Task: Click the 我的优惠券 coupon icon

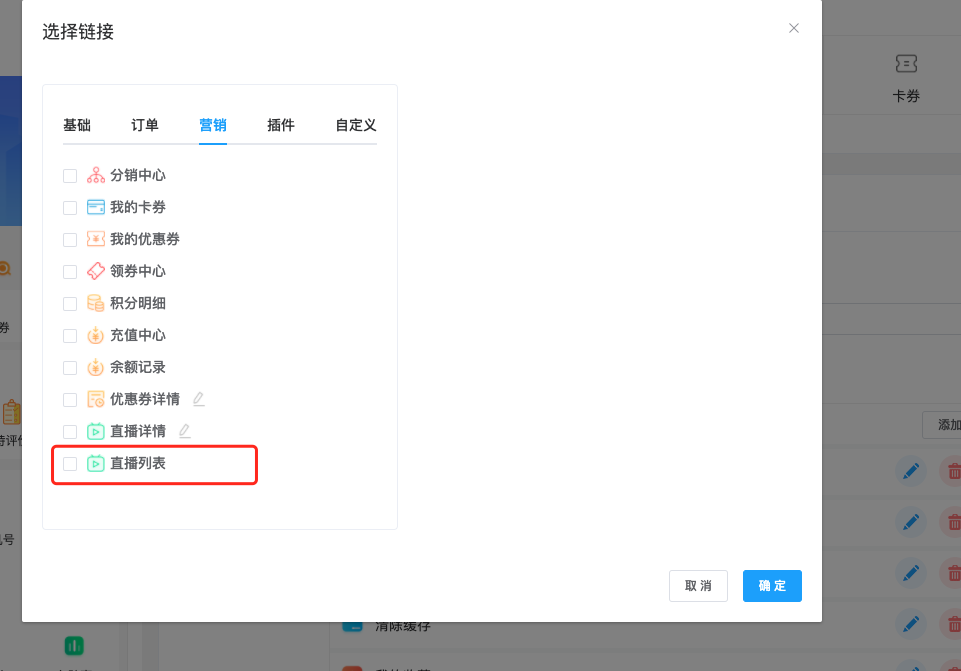Action: pos(96,239)
